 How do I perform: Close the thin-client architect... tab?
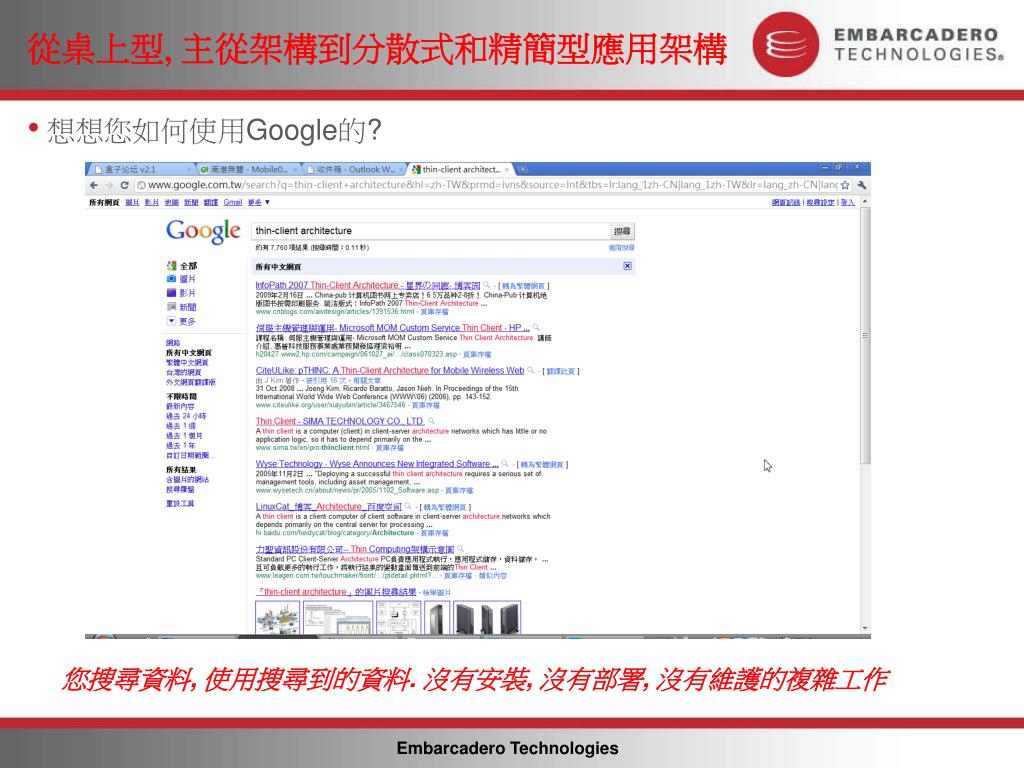507,170
